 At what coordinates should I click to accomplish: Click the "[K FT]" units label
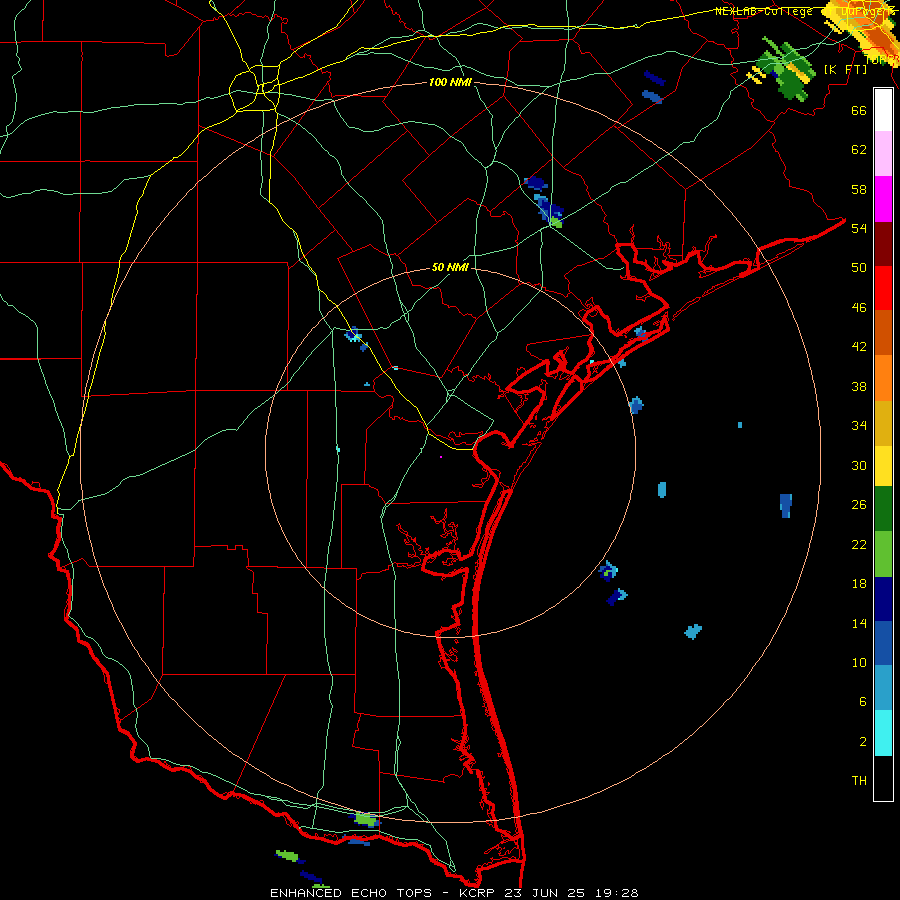click(x=845, y=69)
